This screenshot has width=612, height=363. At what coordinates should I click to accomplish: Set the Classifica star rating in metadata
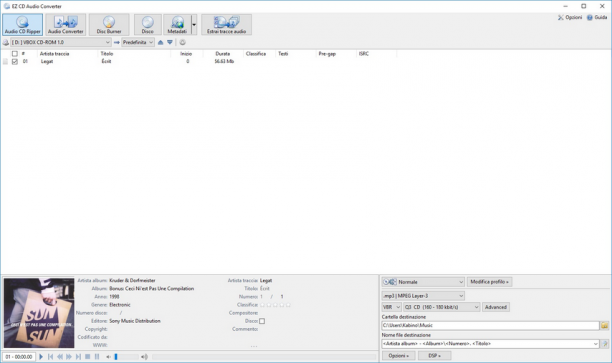click(275, 305)
